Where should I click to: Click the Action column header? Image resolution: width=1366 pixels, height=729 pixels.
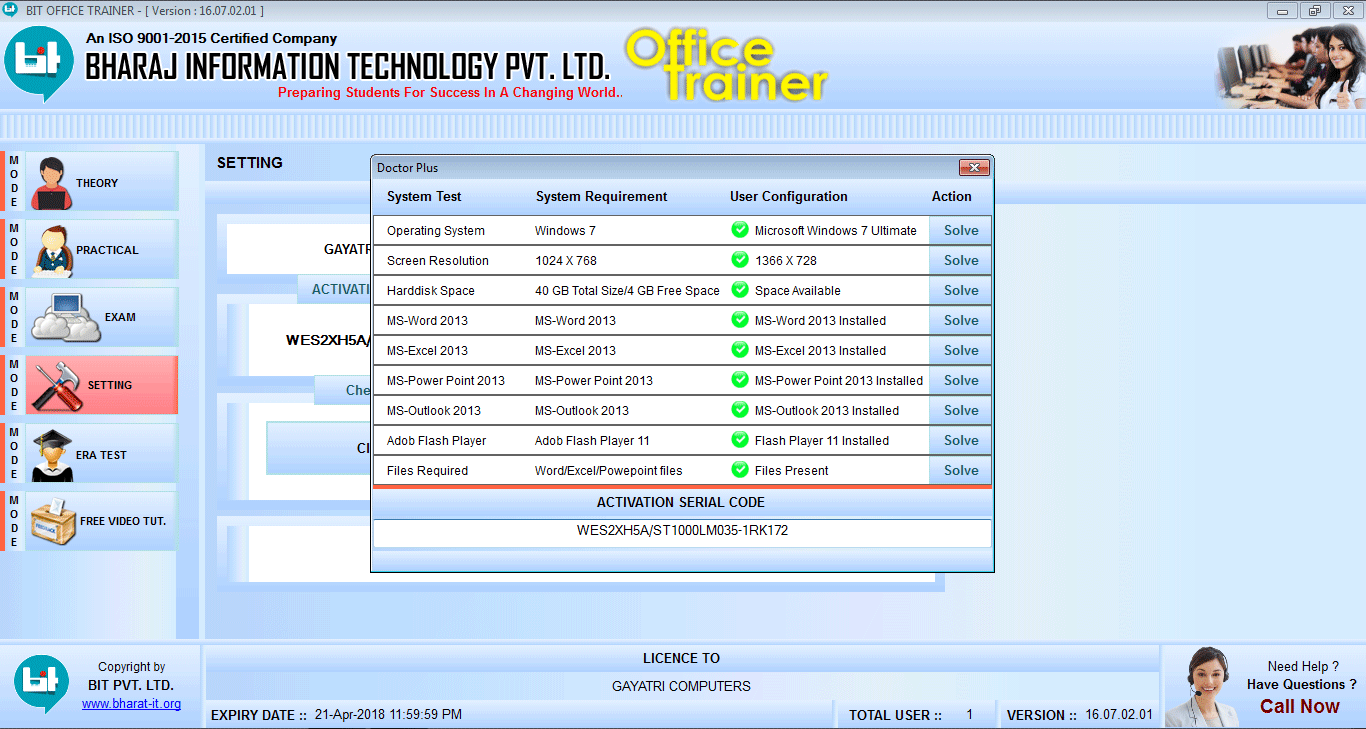point(952,196)
